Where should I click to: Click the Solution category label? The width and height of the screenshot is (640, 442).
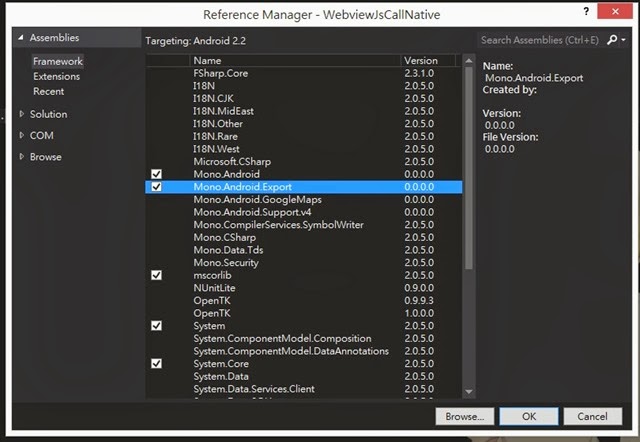[x=49, y=114]
